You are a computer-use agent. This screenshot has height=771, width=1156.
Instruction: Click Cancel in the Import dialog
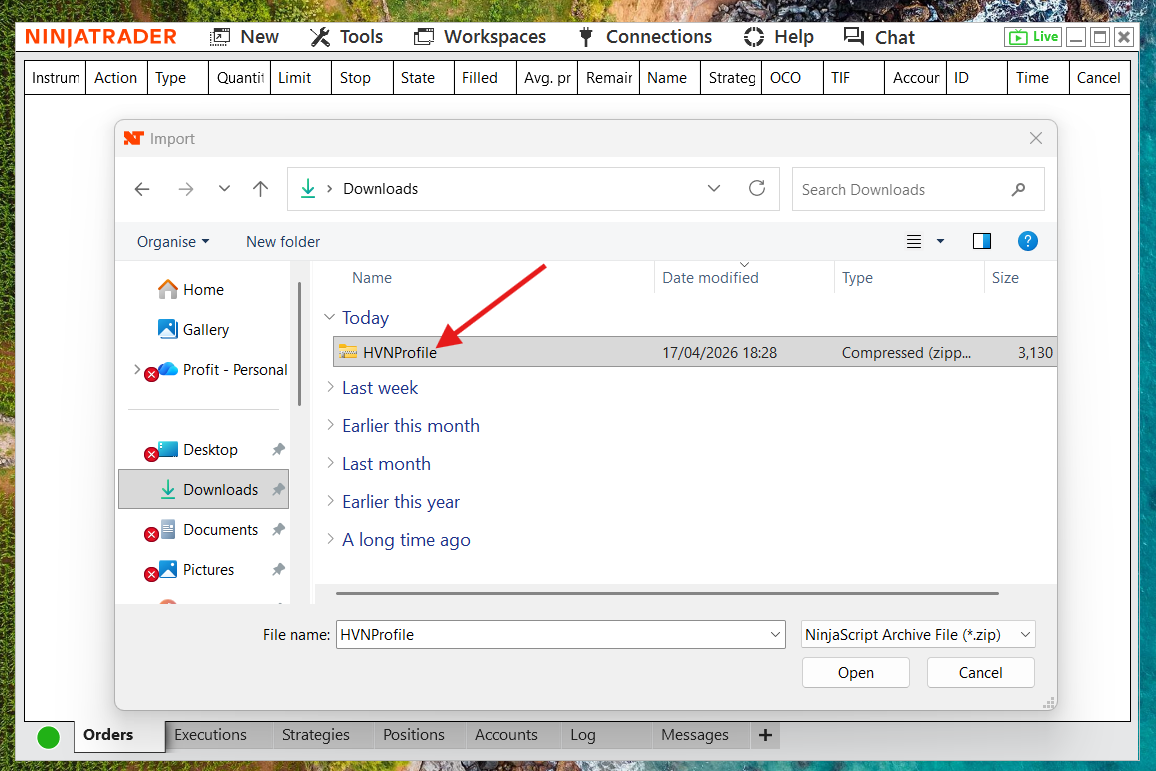click(x=981, y=673)
